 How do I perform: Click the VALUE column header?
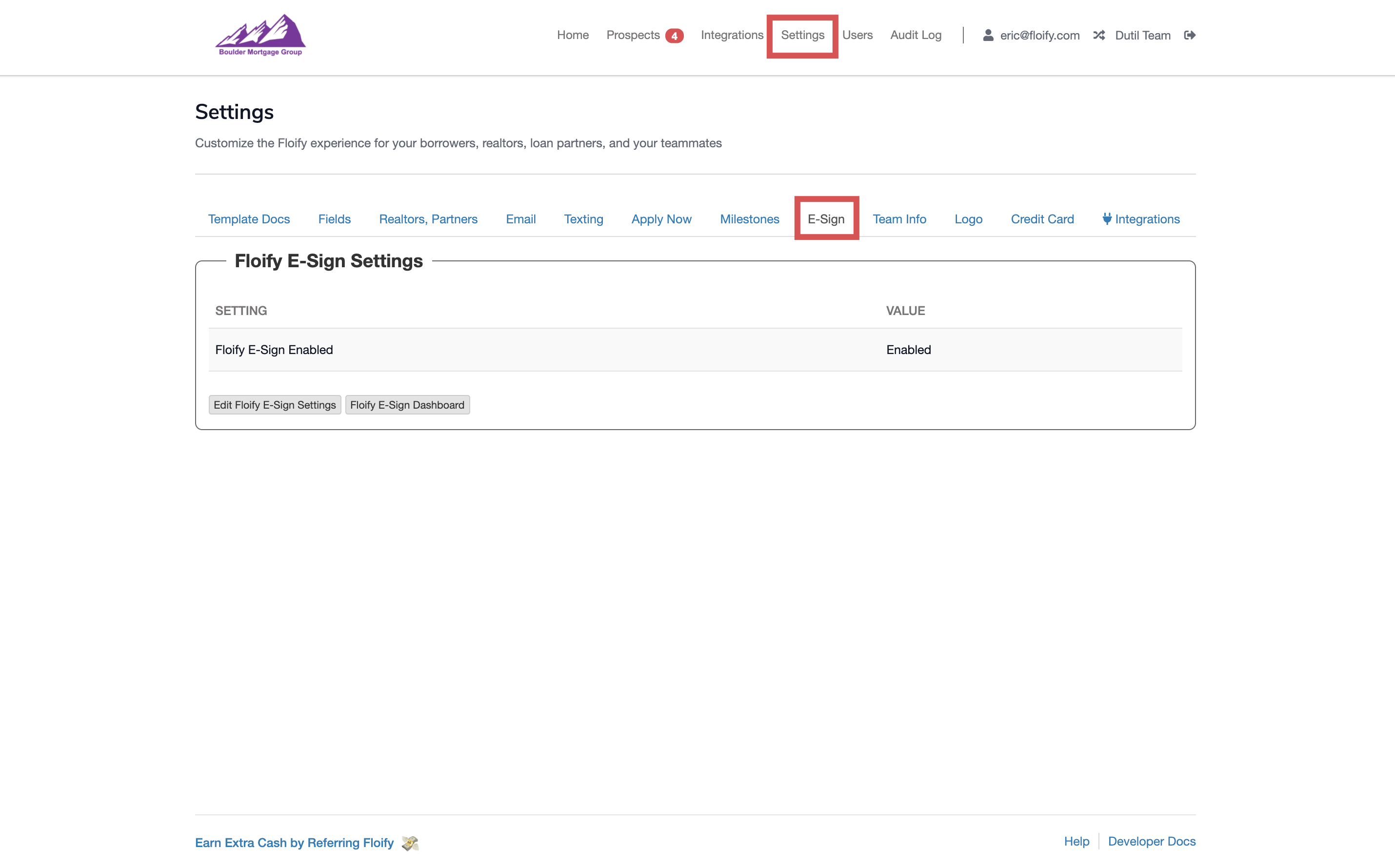[x=905, y=311]
